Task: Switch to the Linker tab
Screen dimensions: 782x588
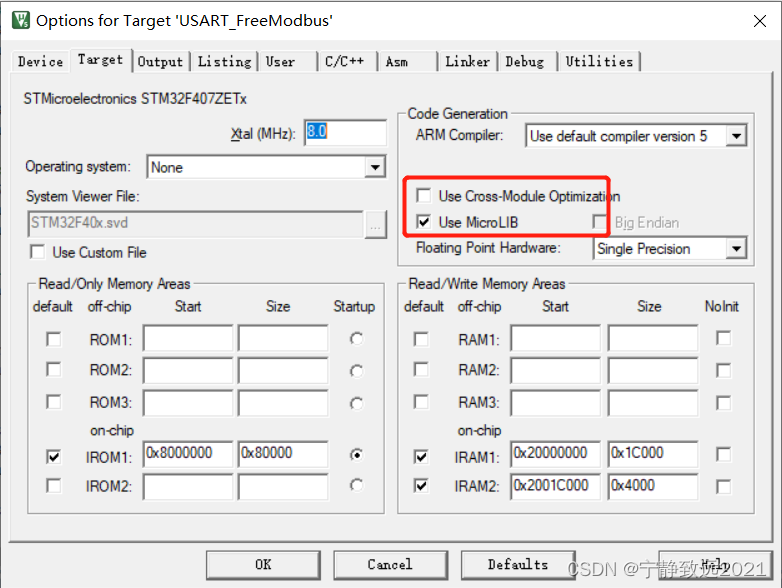Action: coord(467,62)
